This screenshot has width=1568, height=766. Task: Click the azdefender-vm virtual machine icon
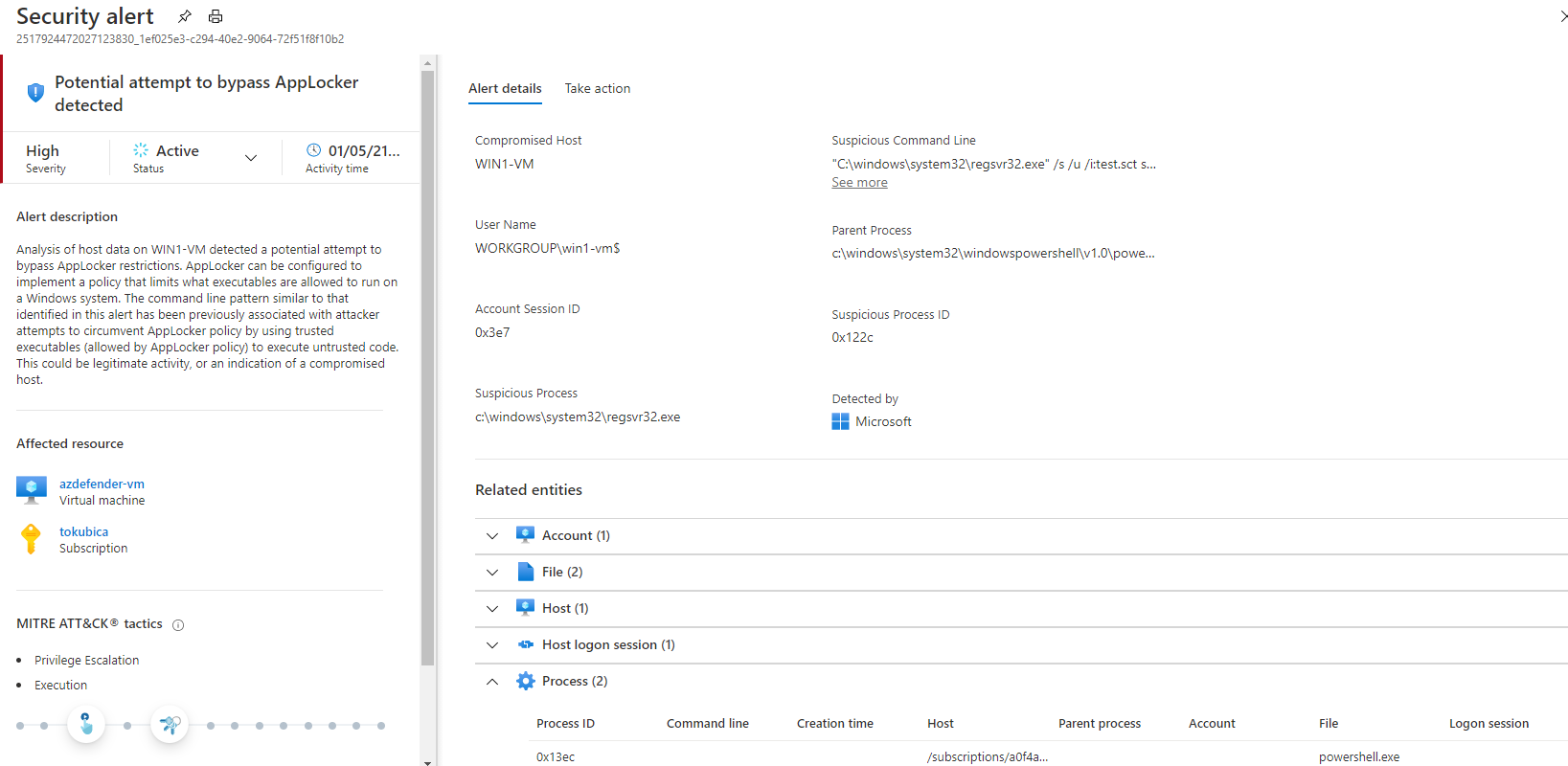pos(32,490)
